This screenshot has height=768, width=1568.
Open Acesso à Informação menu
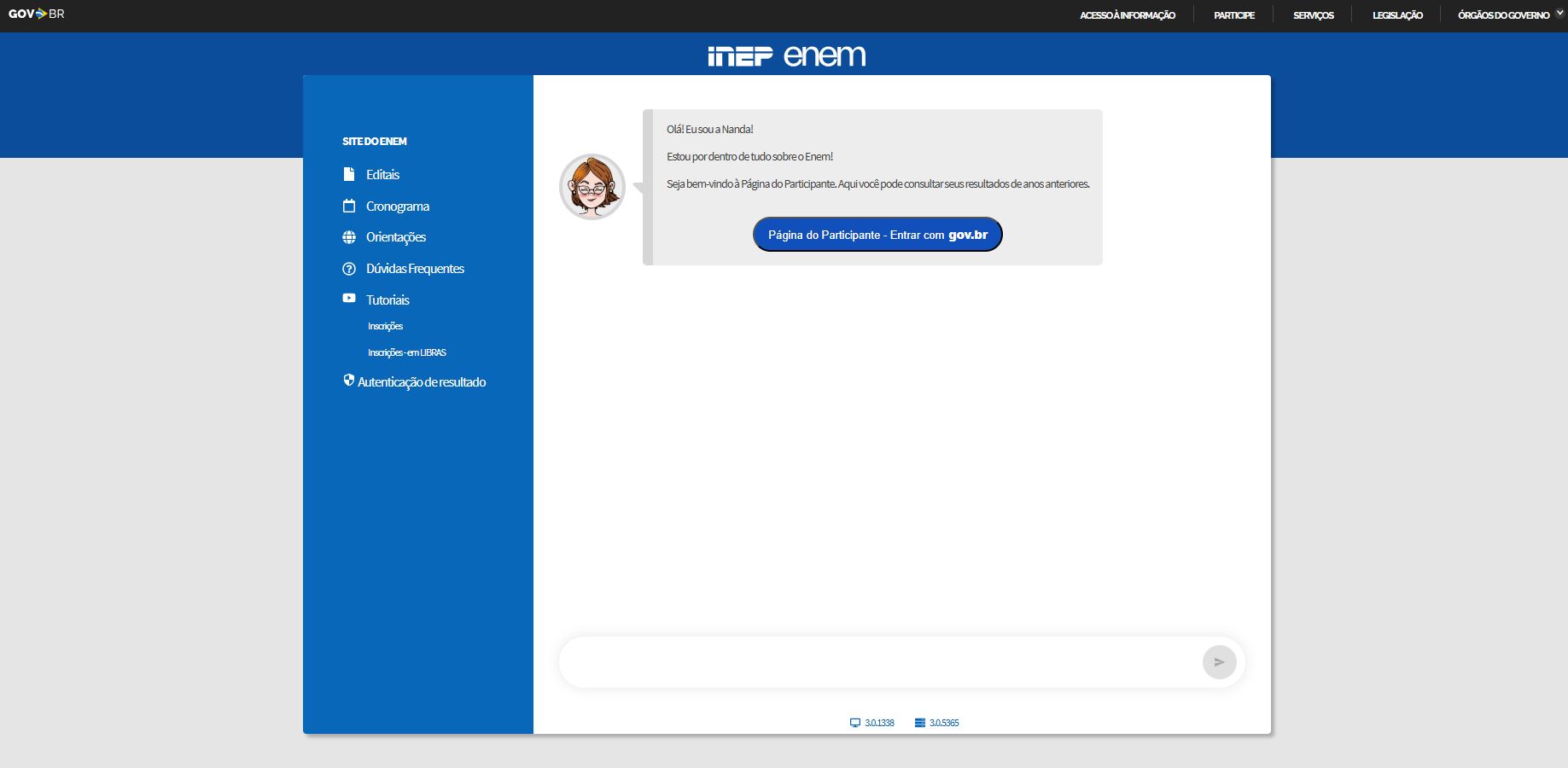(x=1128, y=15)
